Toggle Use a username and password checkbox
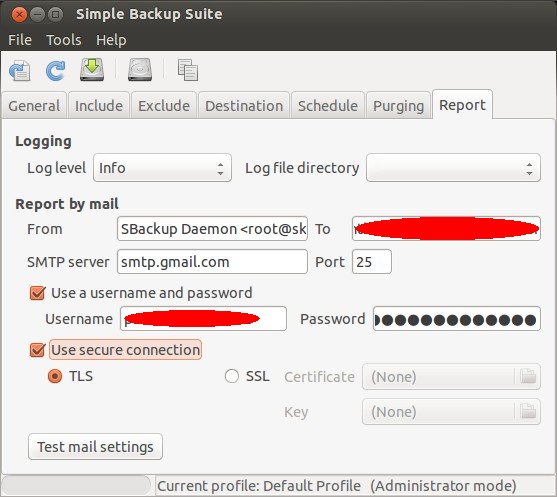Screen dimensions: 557x497 pos(37,293)
